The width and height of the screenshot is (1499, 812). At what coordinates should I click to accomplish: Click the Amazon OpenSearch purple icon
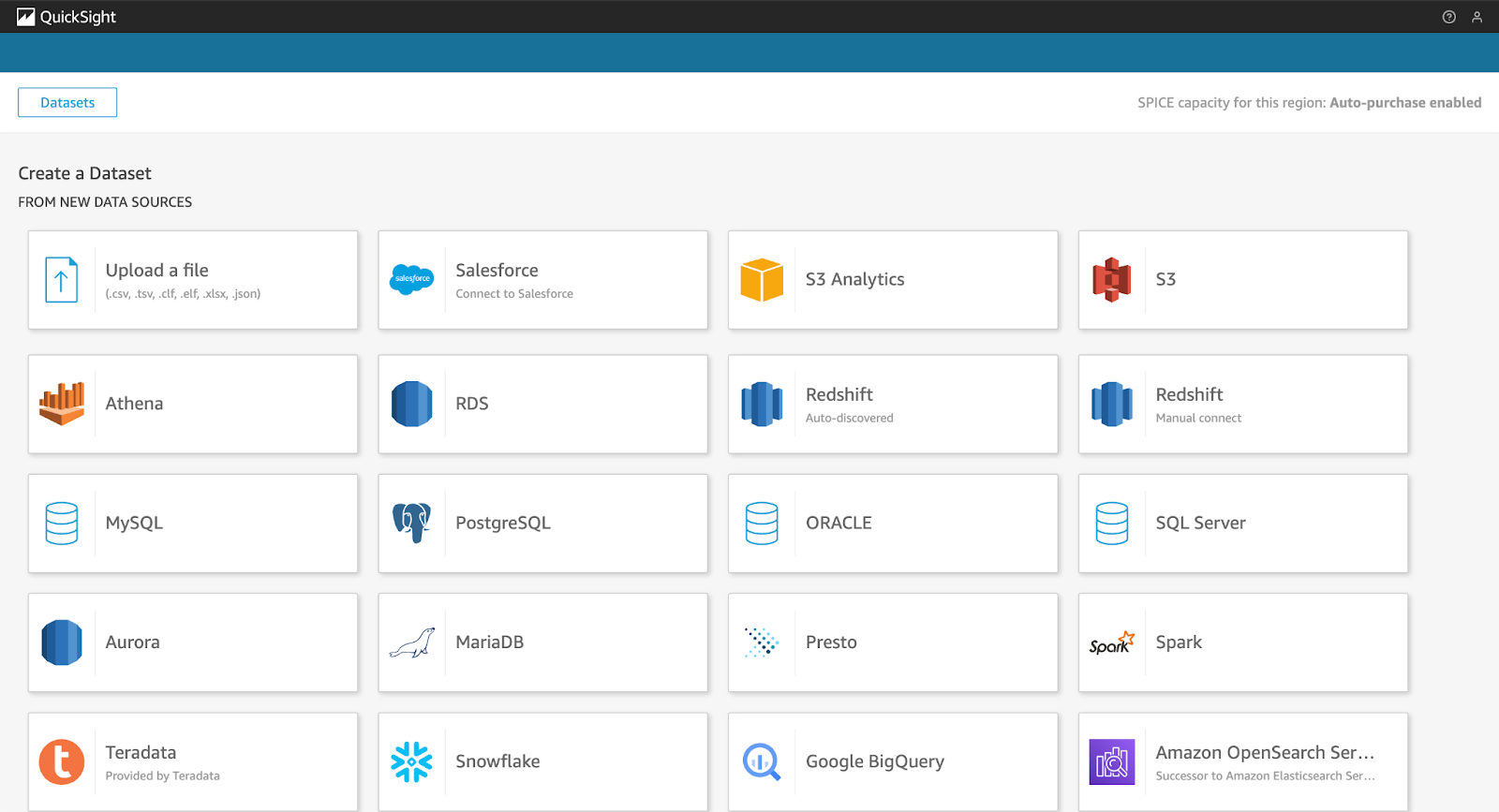(x=1112, y=761)
